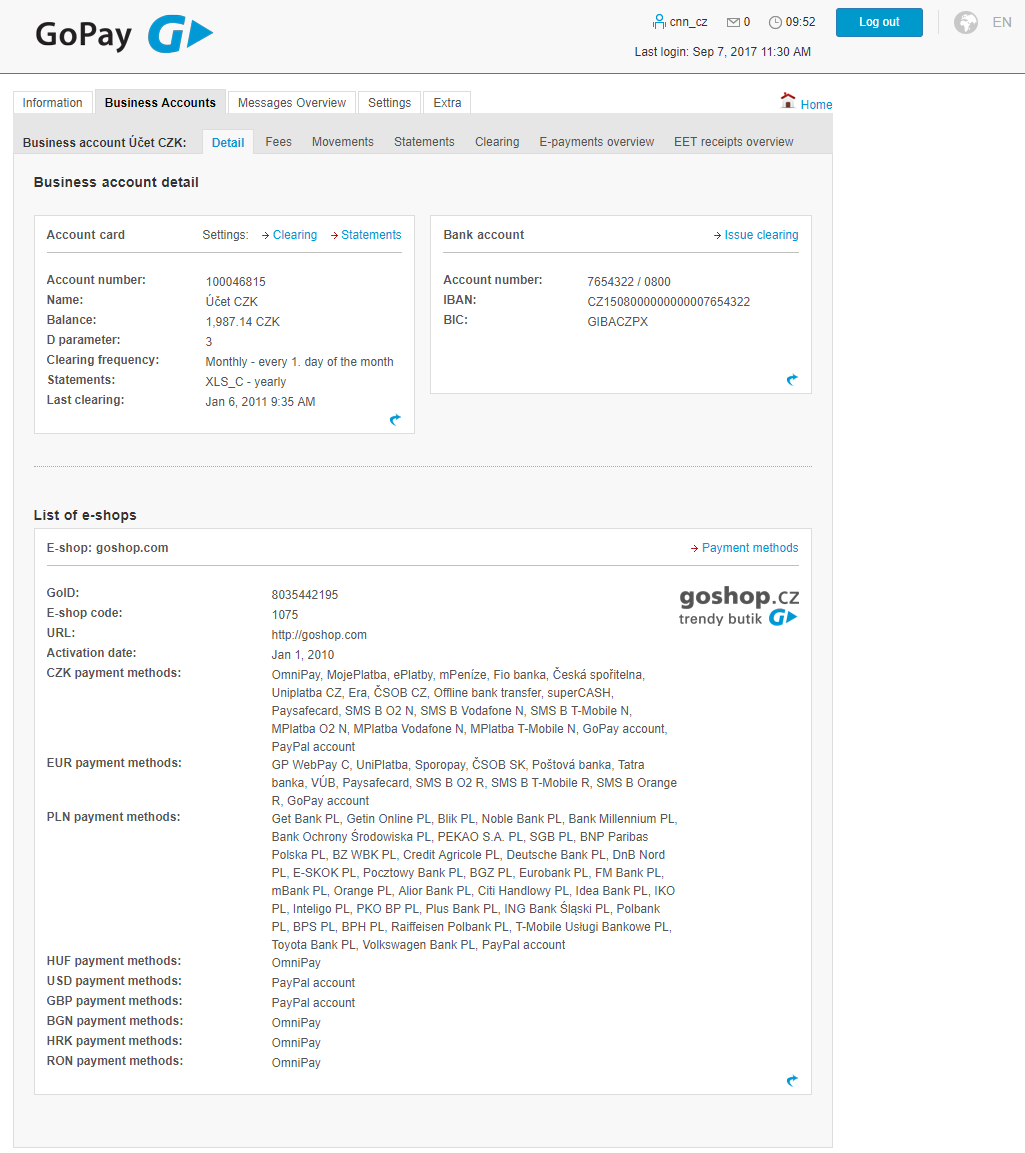Click the HUF payment methods label
This screenshot has height=1153, width=1025.
point(114,961)
